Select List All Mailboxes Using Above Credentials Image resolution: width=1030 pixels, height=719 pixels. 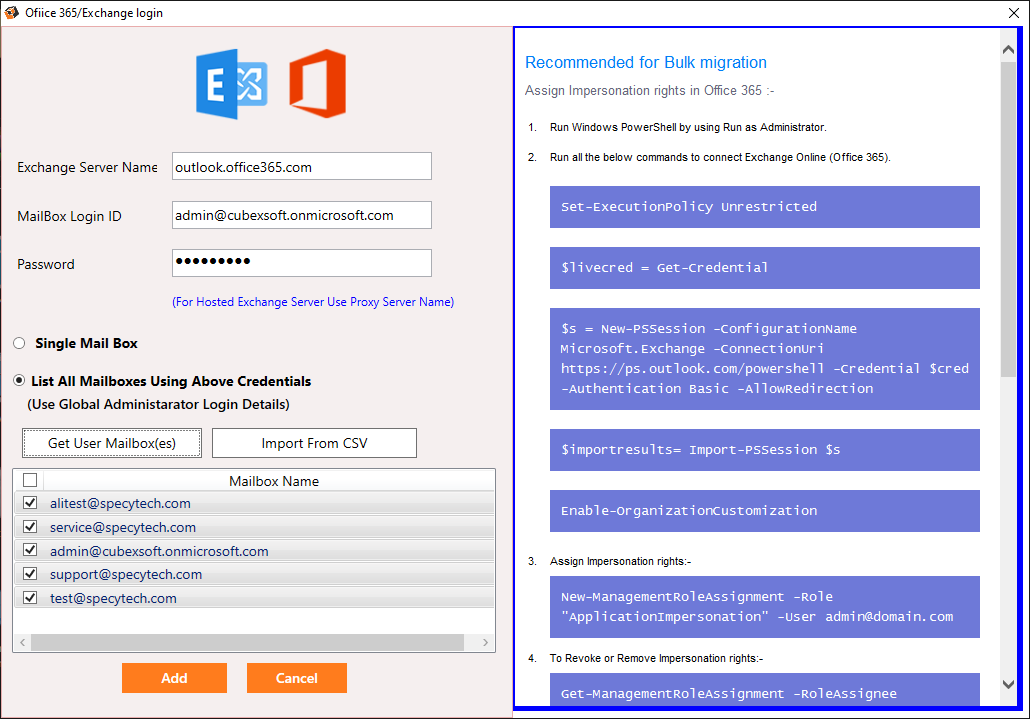[x=20, y=381]
